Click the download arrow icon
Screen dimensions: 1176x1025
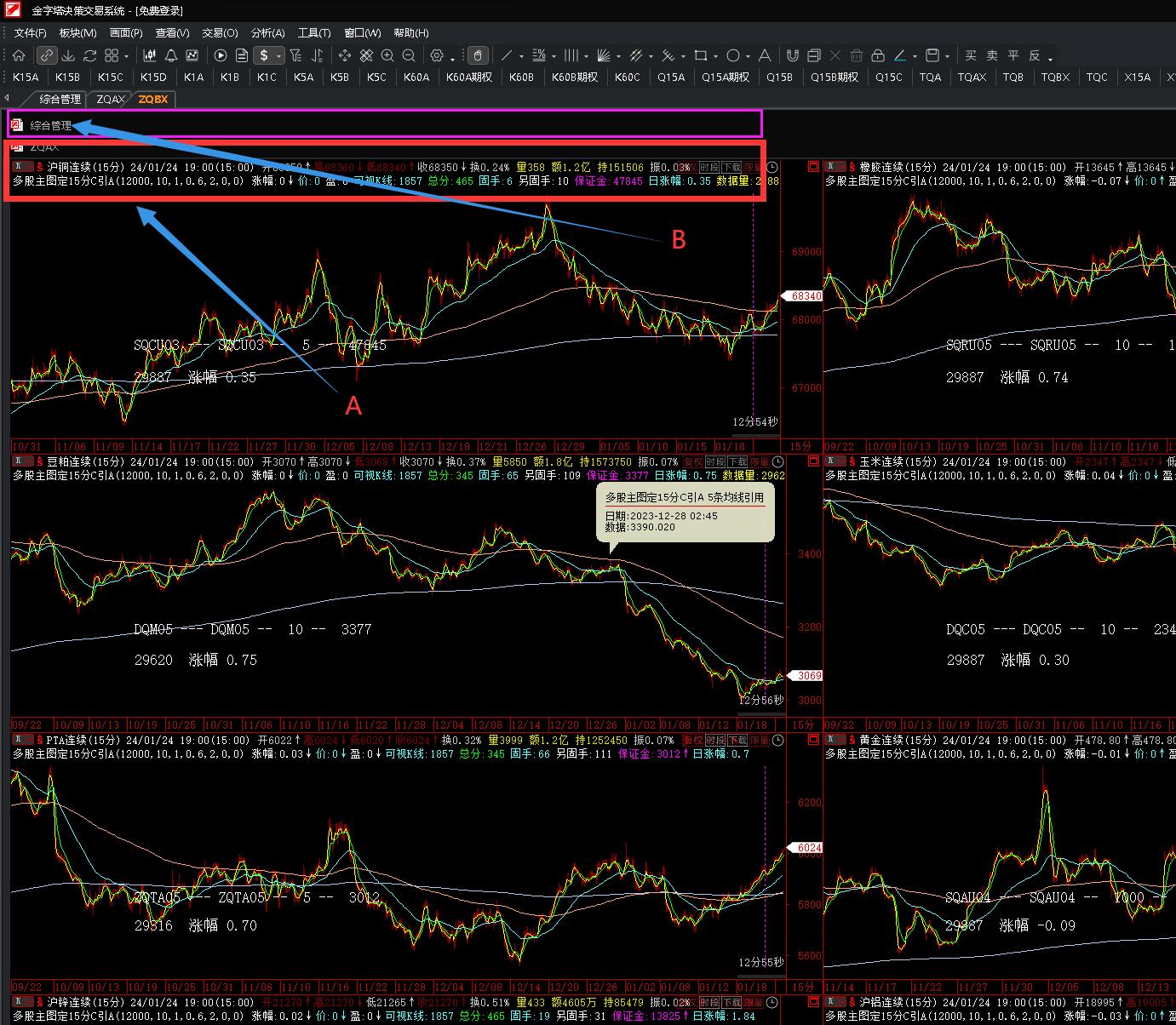pos(68,55)
